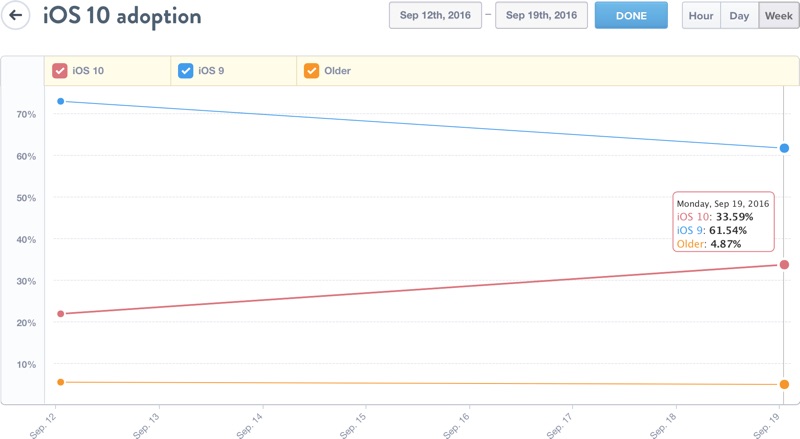Click the iOS 9 data point on Sep 12
Screen dimensions: 800x439
(x=61, y=101)
